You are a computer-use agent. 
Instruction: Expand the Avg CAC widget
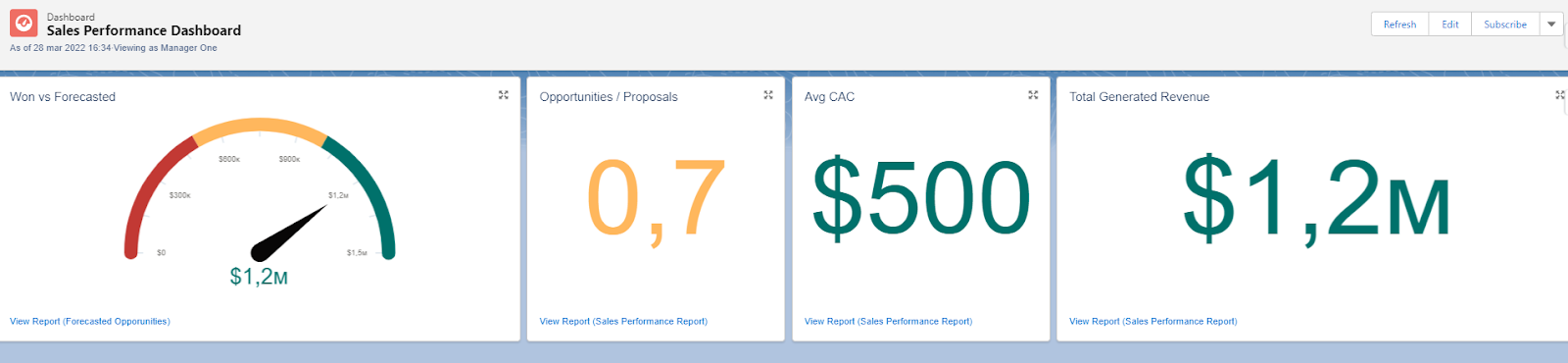pos(1033,95)
